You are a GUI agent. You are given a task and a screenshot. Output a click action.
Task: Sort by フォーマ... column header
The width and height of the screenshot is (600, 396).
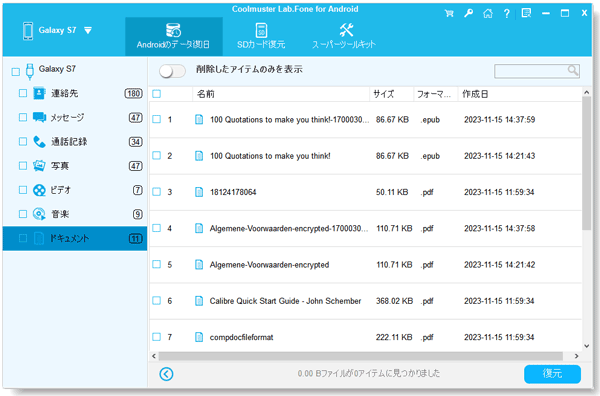pyautogui.click(x=436, y=94)
